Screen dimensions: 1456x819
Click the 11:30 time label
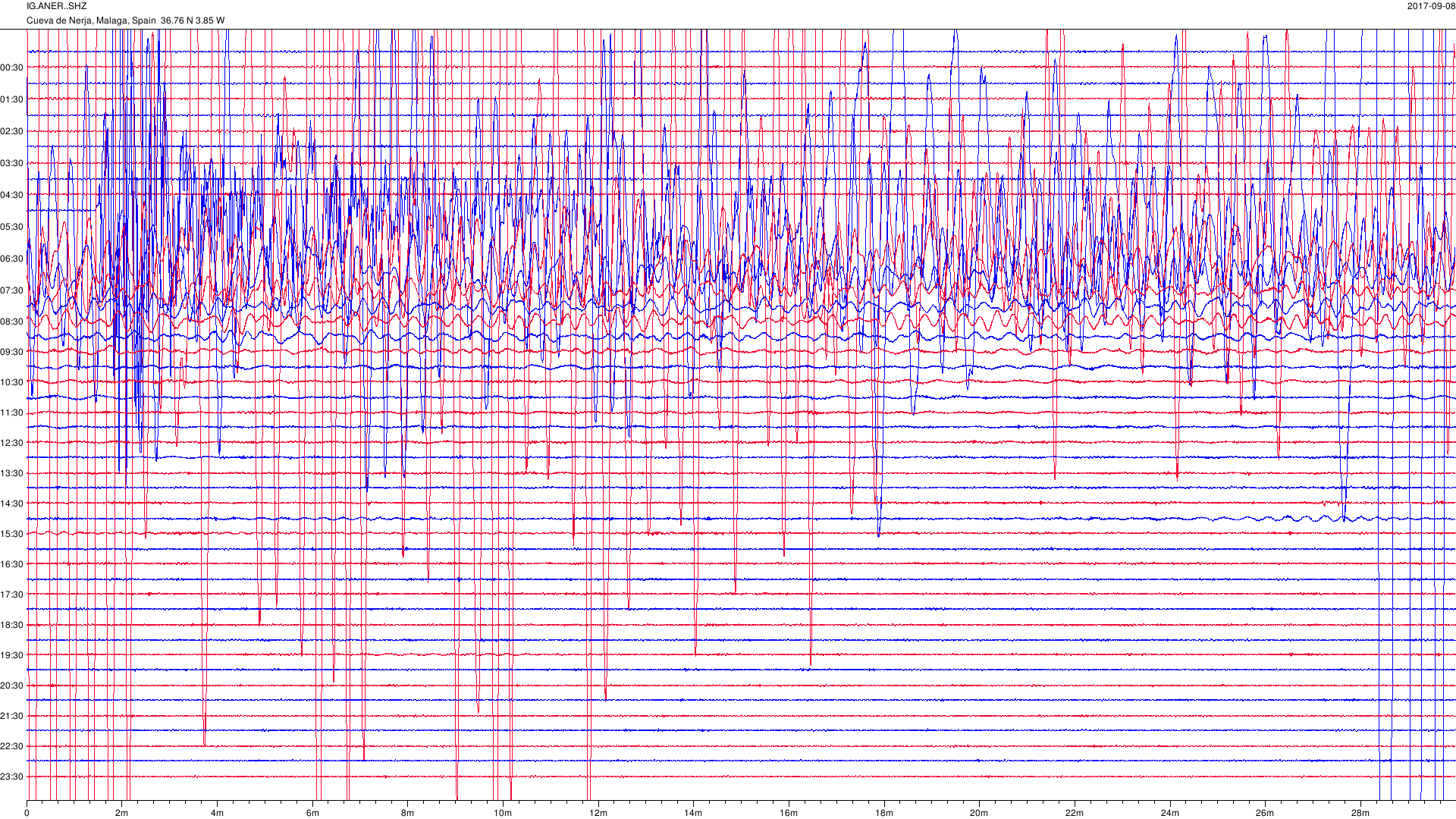(x=12, y=413)
